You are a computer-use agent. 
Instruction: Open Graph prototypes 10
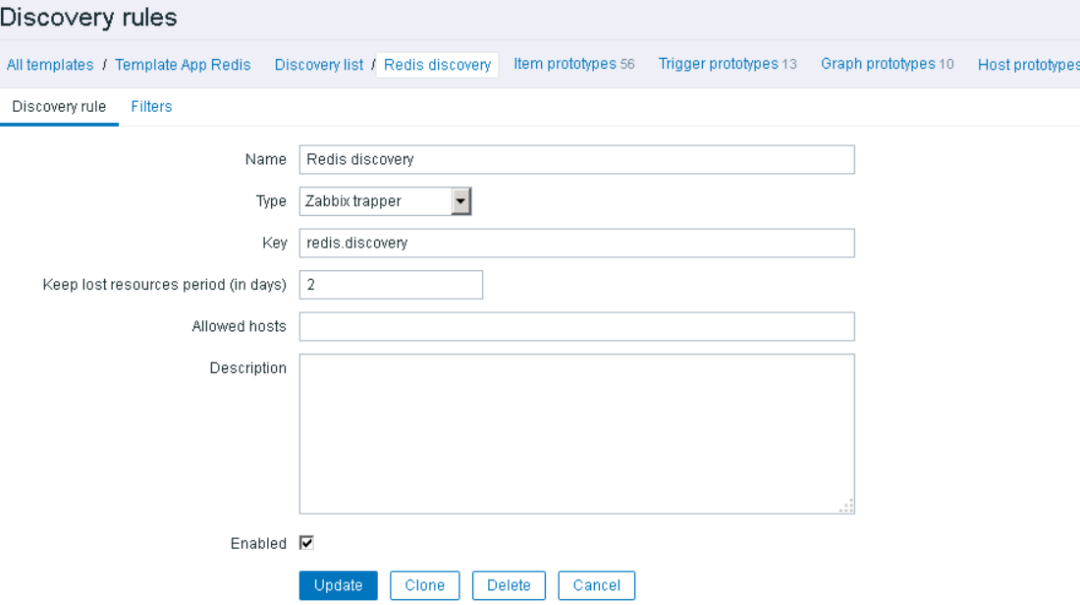pyautogui.click(x=887, y=64)
